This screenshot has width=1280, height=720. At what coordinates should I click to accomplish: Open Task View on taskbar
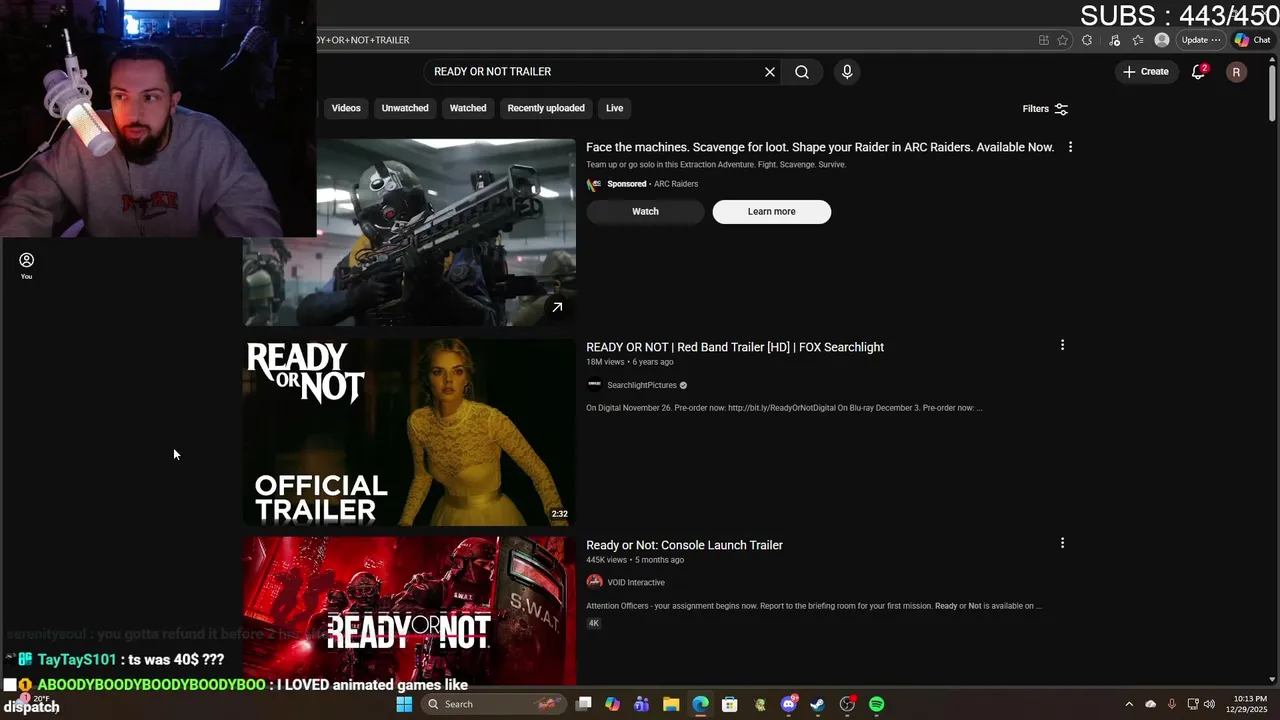click(584, 704)
